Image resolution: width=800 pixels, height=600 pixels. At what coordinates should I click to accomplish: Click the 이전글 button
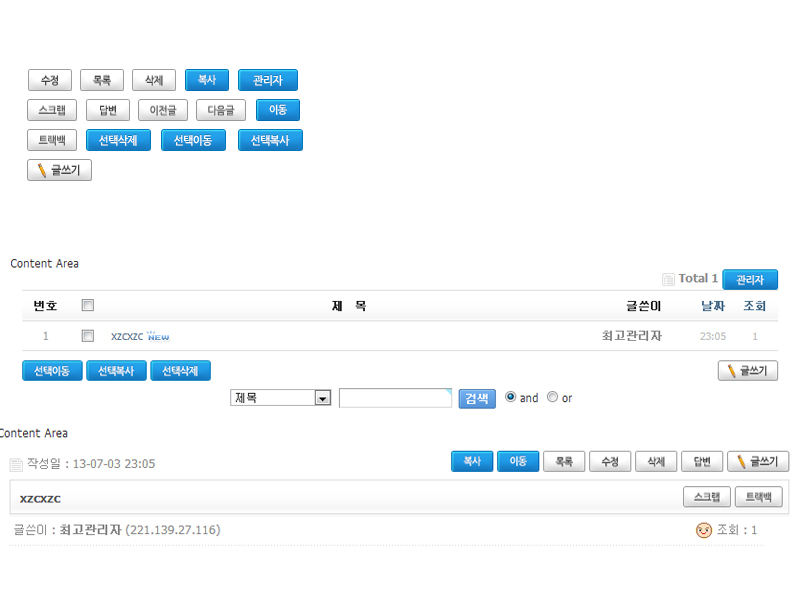[x=162, y=111]
